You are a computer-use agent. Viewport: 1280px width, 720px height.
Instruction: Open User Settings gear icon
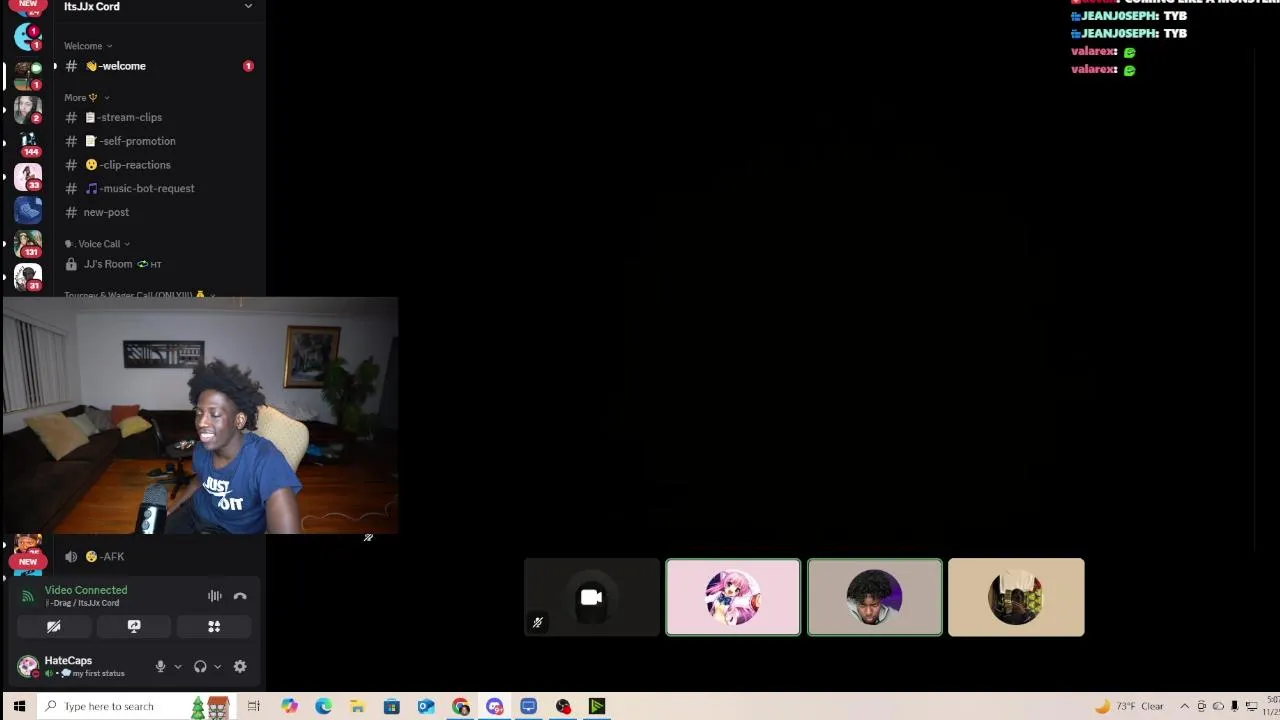coord(240,667)
